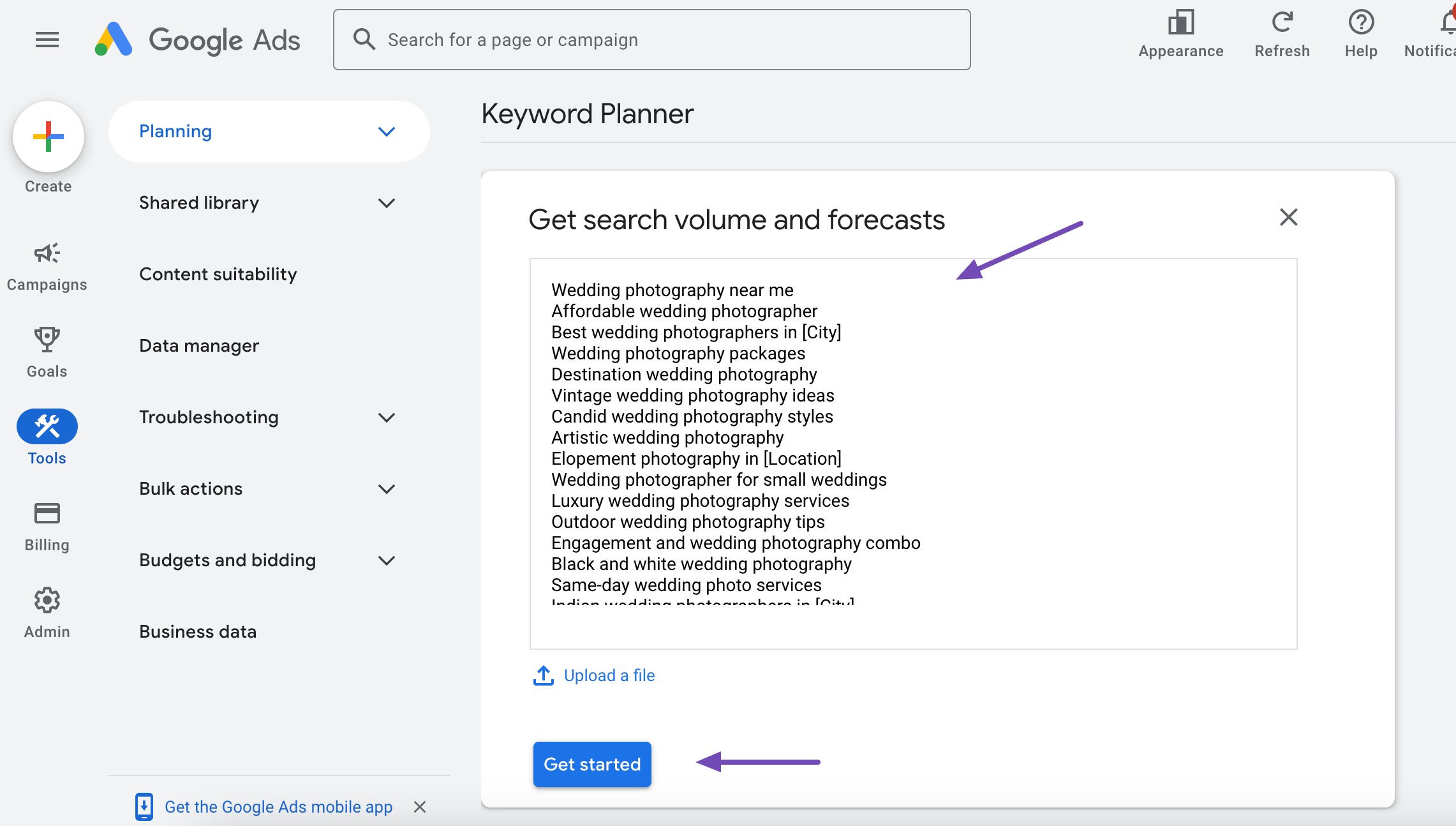The image size is (1456, 826).
Task: Open Business data
Action: coord(198,632)
